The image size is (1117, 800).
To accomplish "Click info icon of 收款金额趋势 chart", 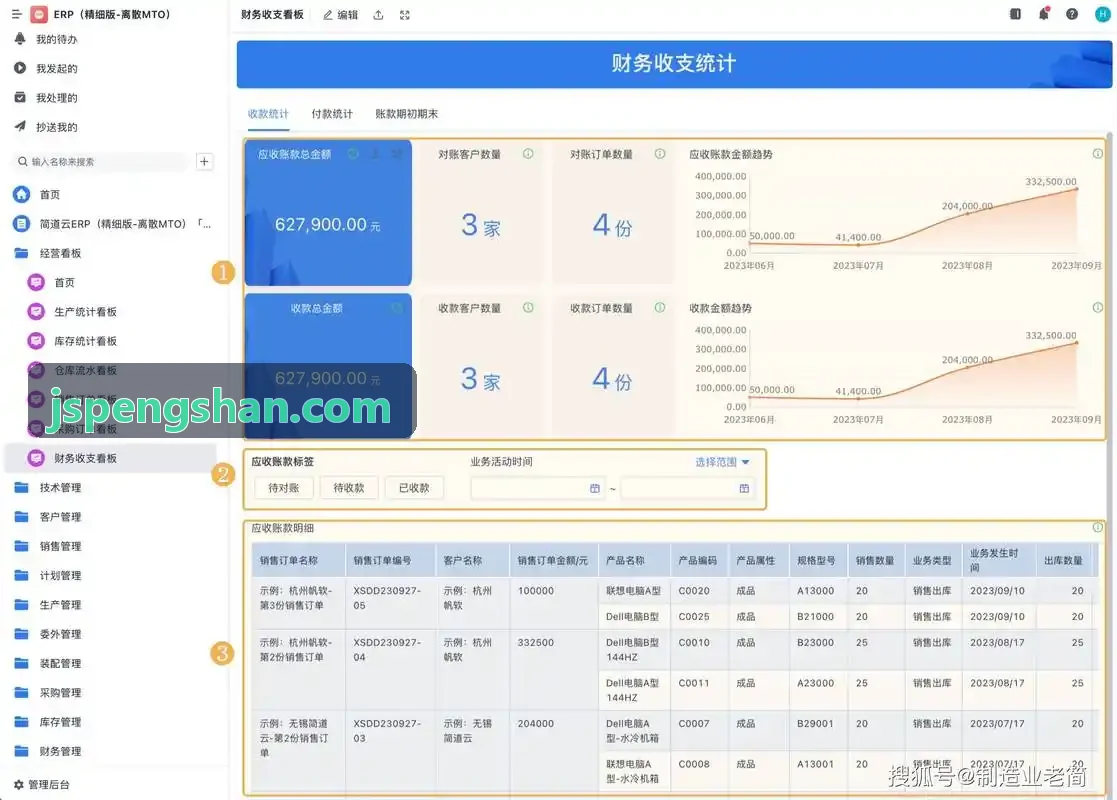I will pyautogui.click(x=1098, y=308).
